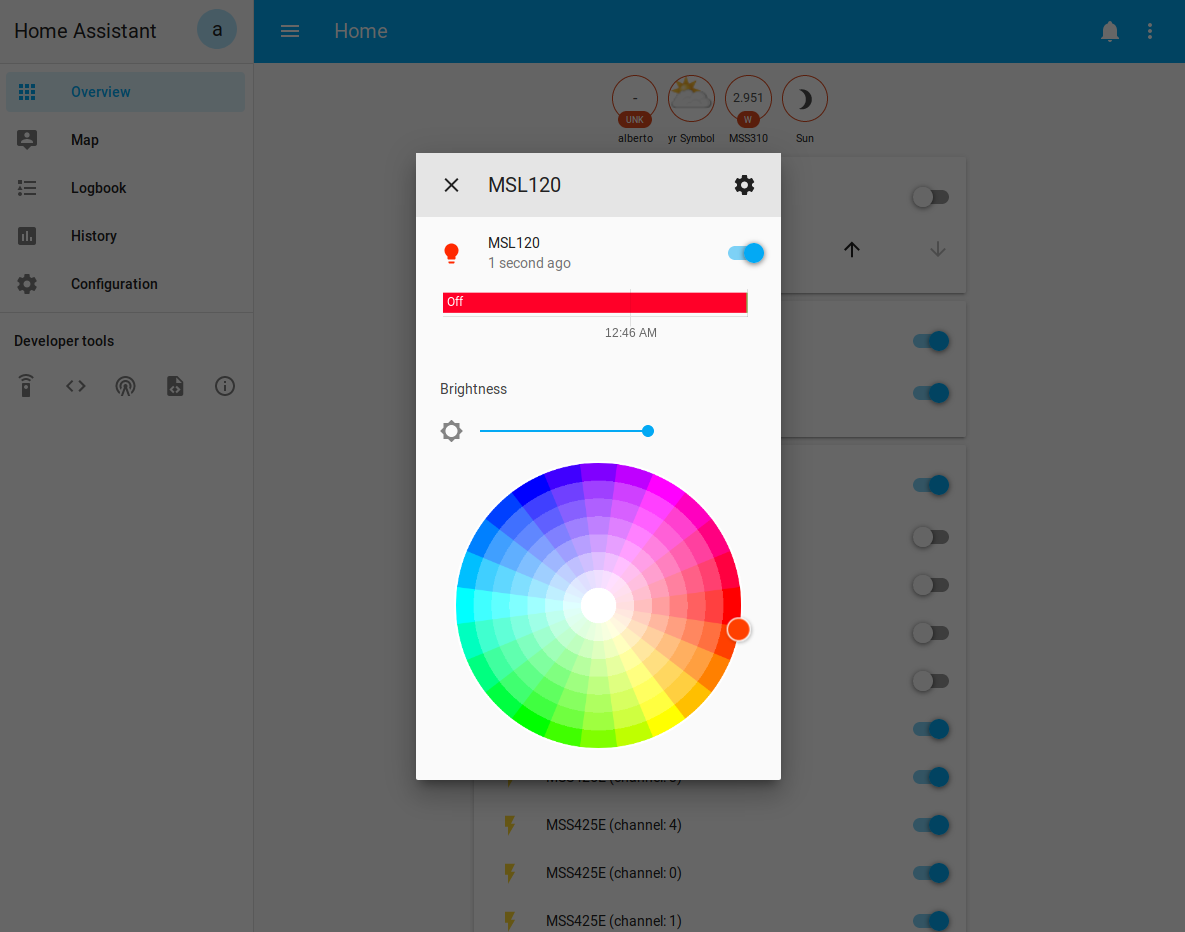
Task: Toggle the MSL120 light switch off
Action: (746, 253)
